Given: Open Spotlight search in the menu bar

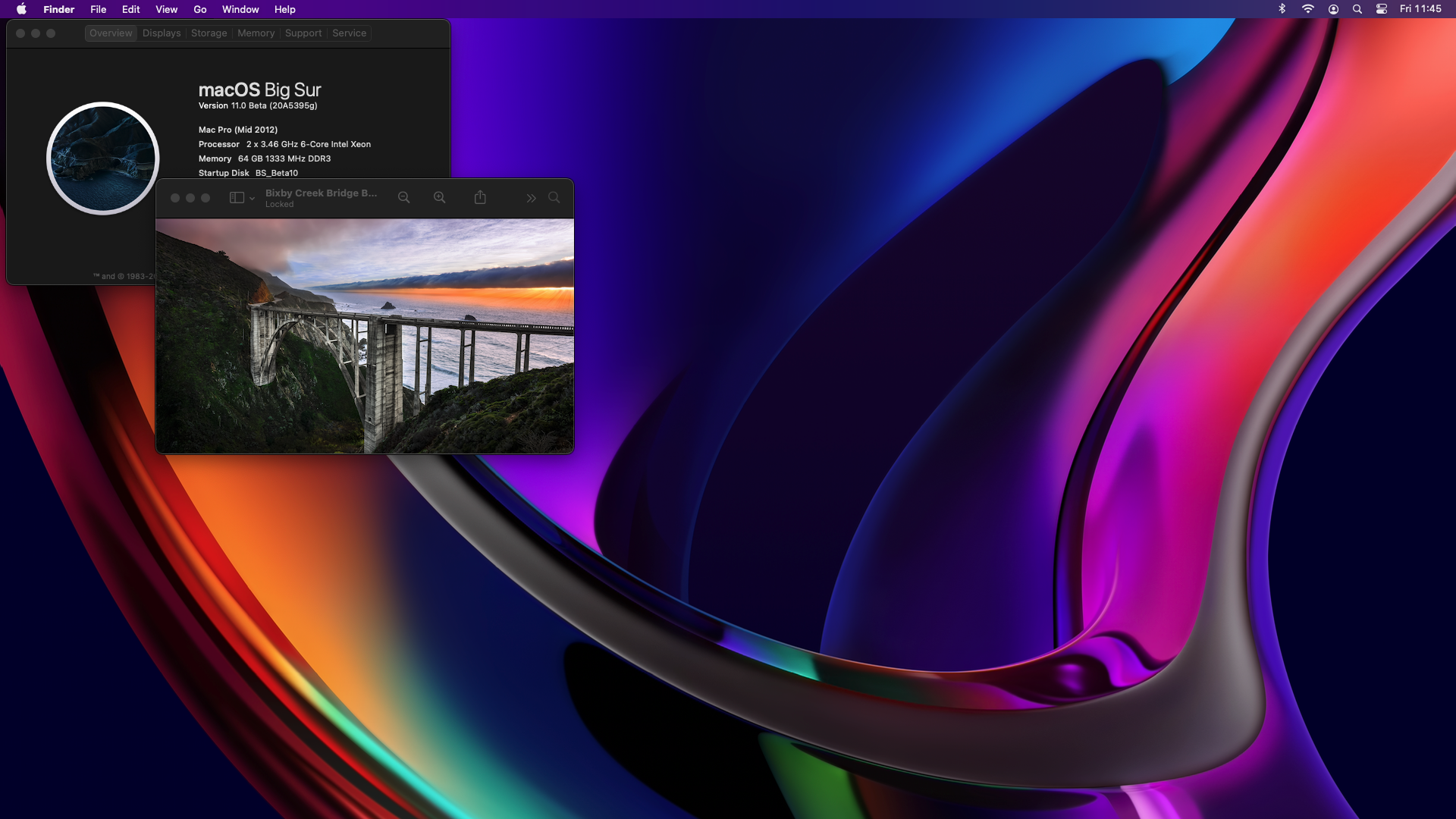Looking at the screenshot, I should click(x=1357, y=9).
